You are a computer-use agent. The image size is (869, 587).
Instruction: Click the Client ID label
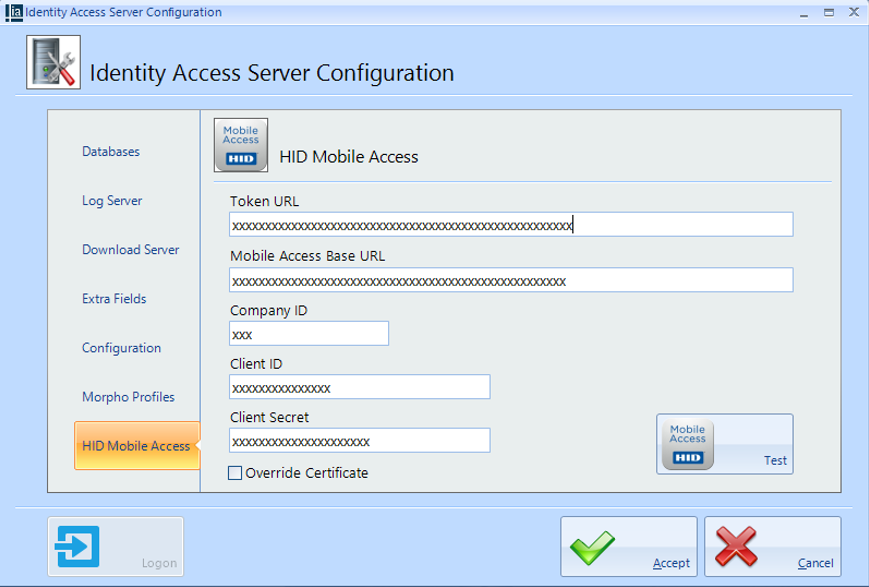pyautogui.click(x=256, y=364)
